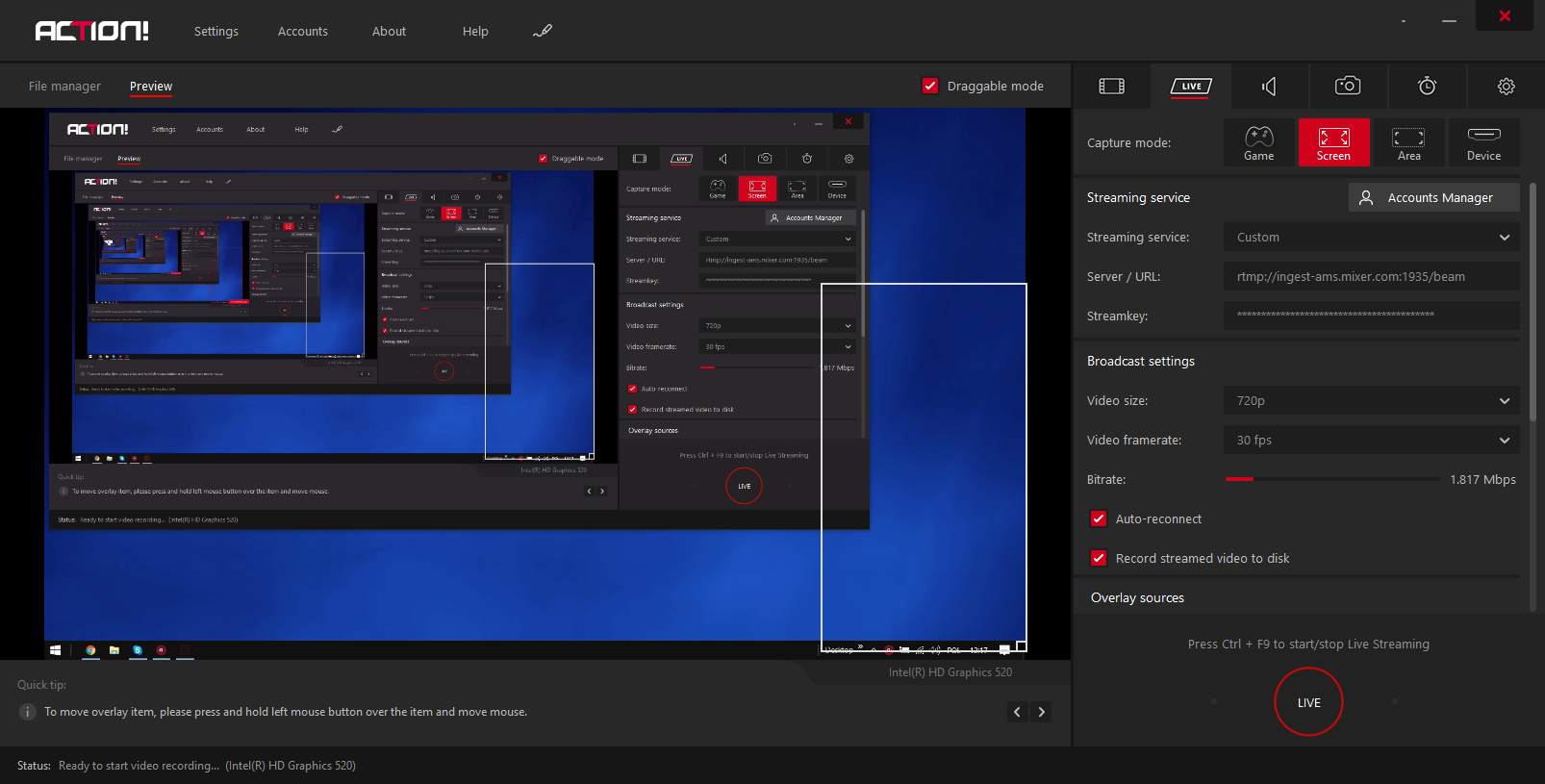
Task: Minimize the Action! window
Action: tap(1450, 20)
